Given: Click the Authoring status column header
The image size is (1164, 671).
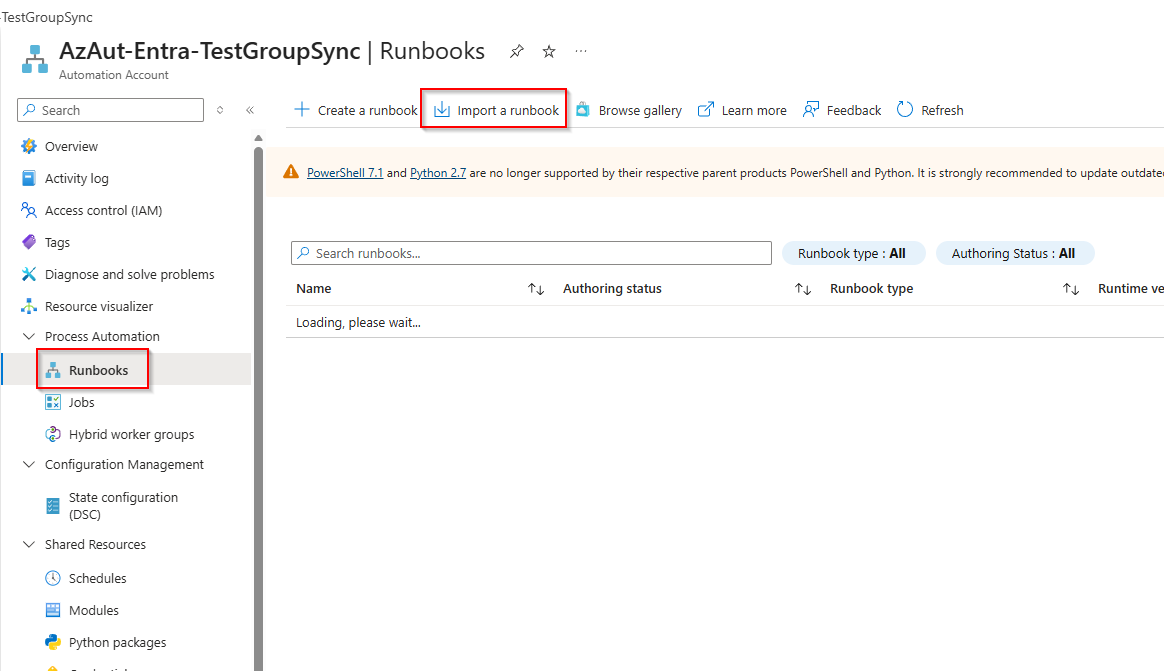Looking at the screenshot, I should [612, 289].
